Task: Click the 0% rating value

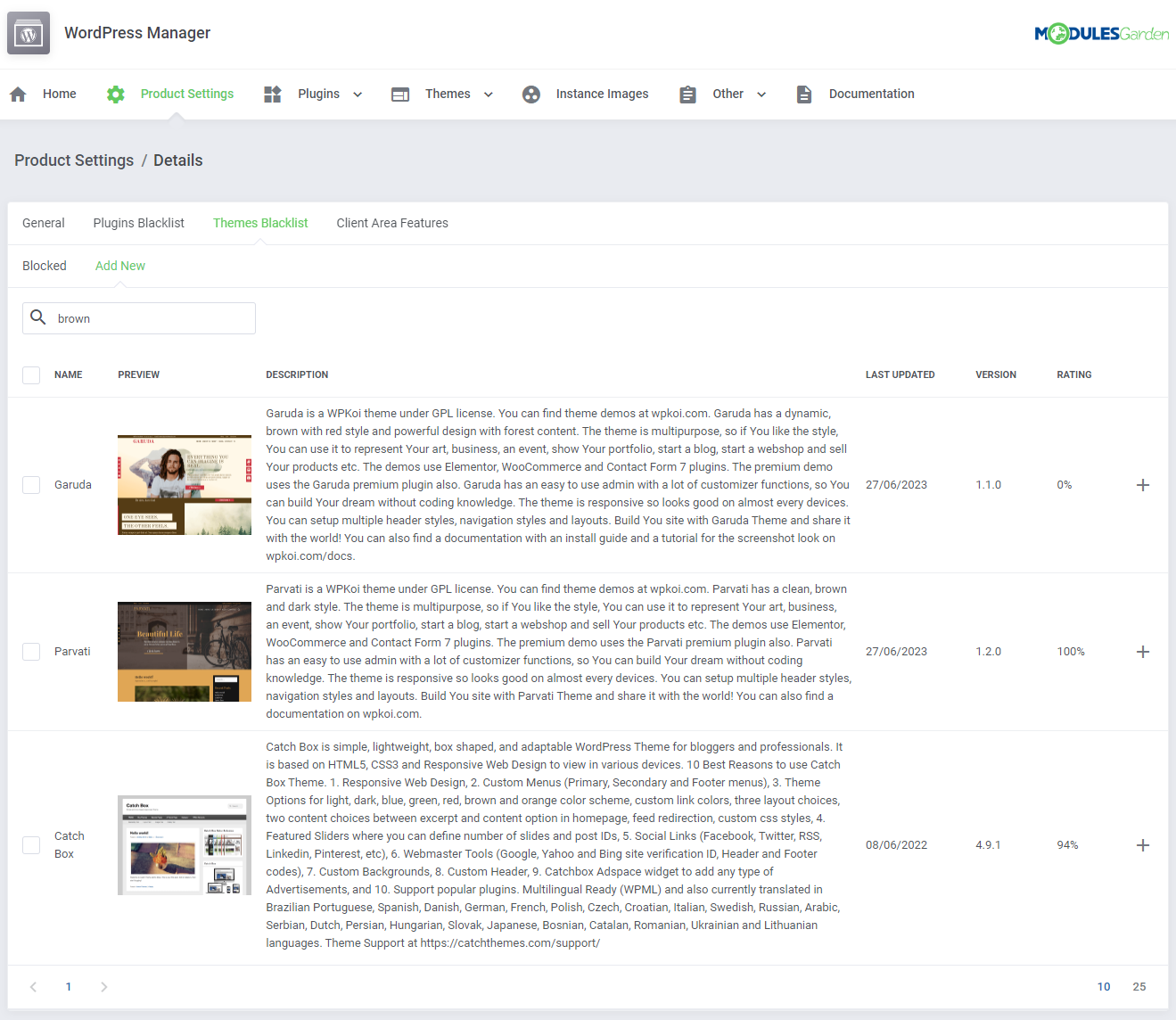Action: [x=1065, y=485]
